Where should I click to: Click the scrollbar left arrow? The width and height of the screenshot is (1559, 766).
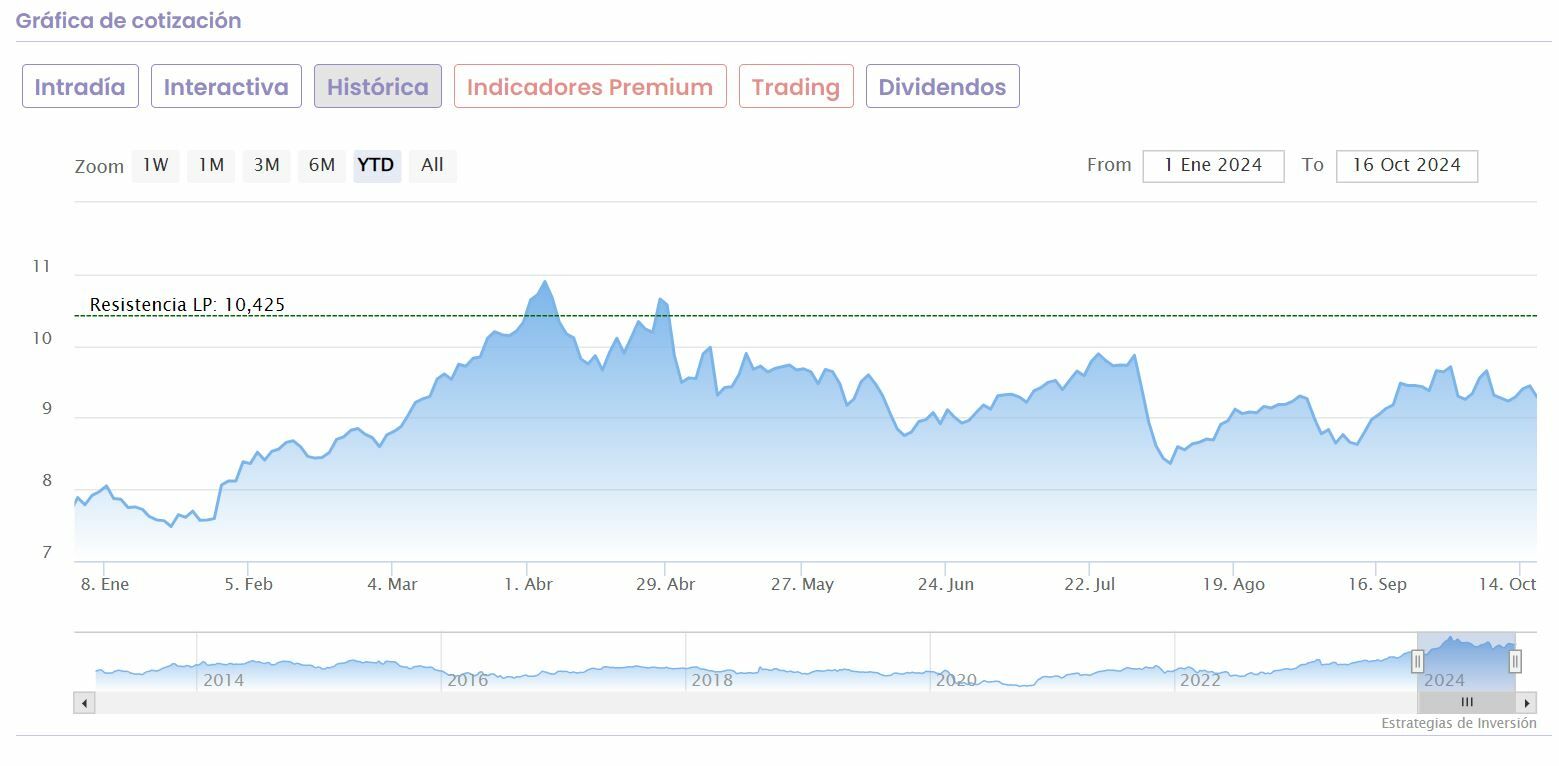tap(85, 703)
